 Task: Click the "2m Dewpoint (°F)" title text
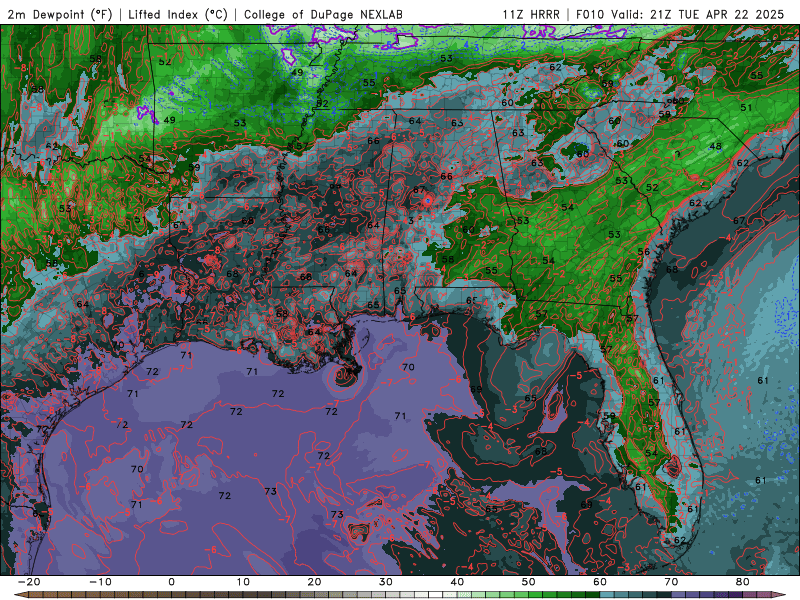click(x=59, y=15)
